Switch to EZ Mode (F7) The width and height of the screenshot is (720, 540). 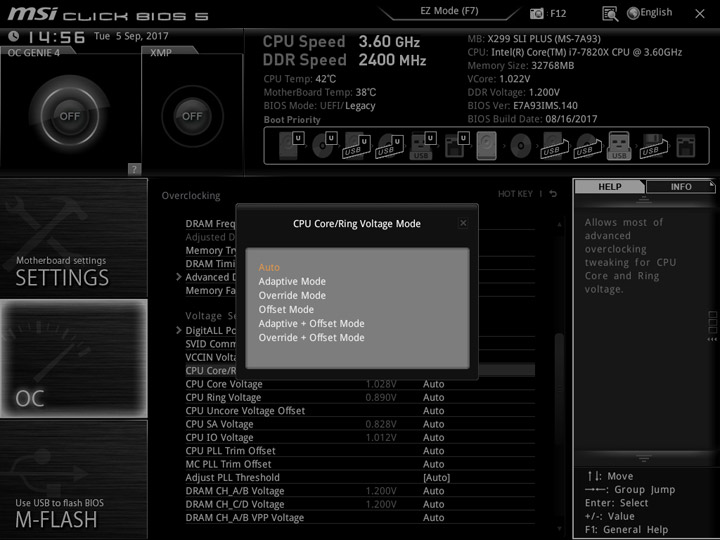coord(449,11)
